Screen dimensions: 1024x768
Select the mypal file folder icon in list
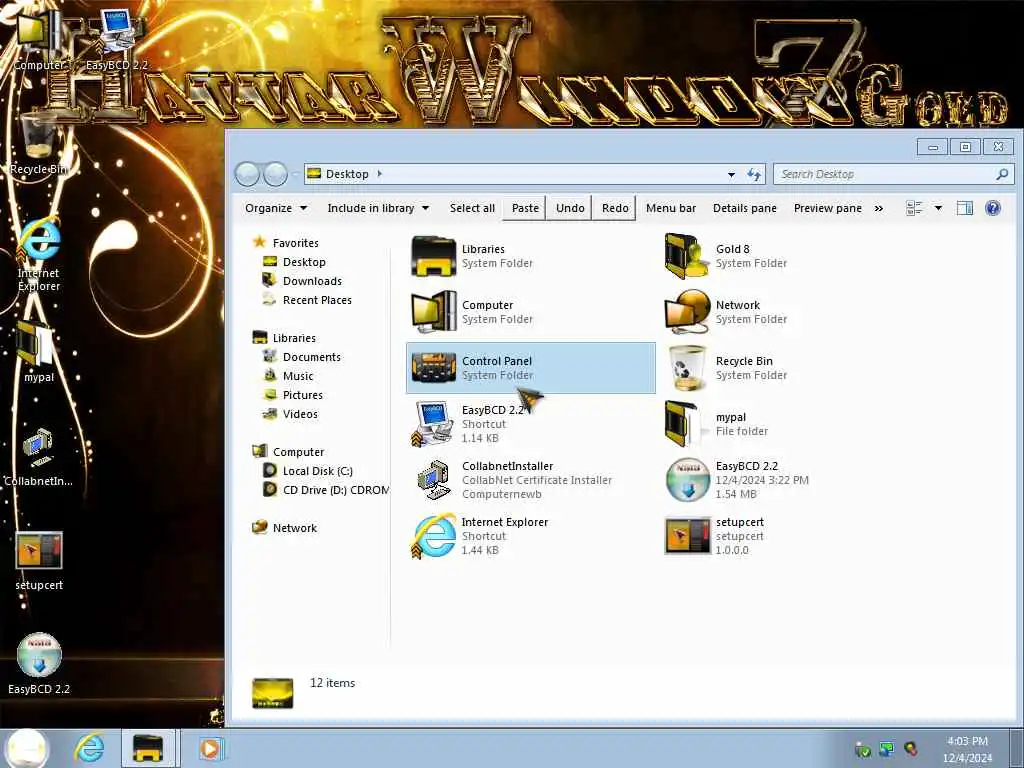pyautogui.click(x=686, y=424)
